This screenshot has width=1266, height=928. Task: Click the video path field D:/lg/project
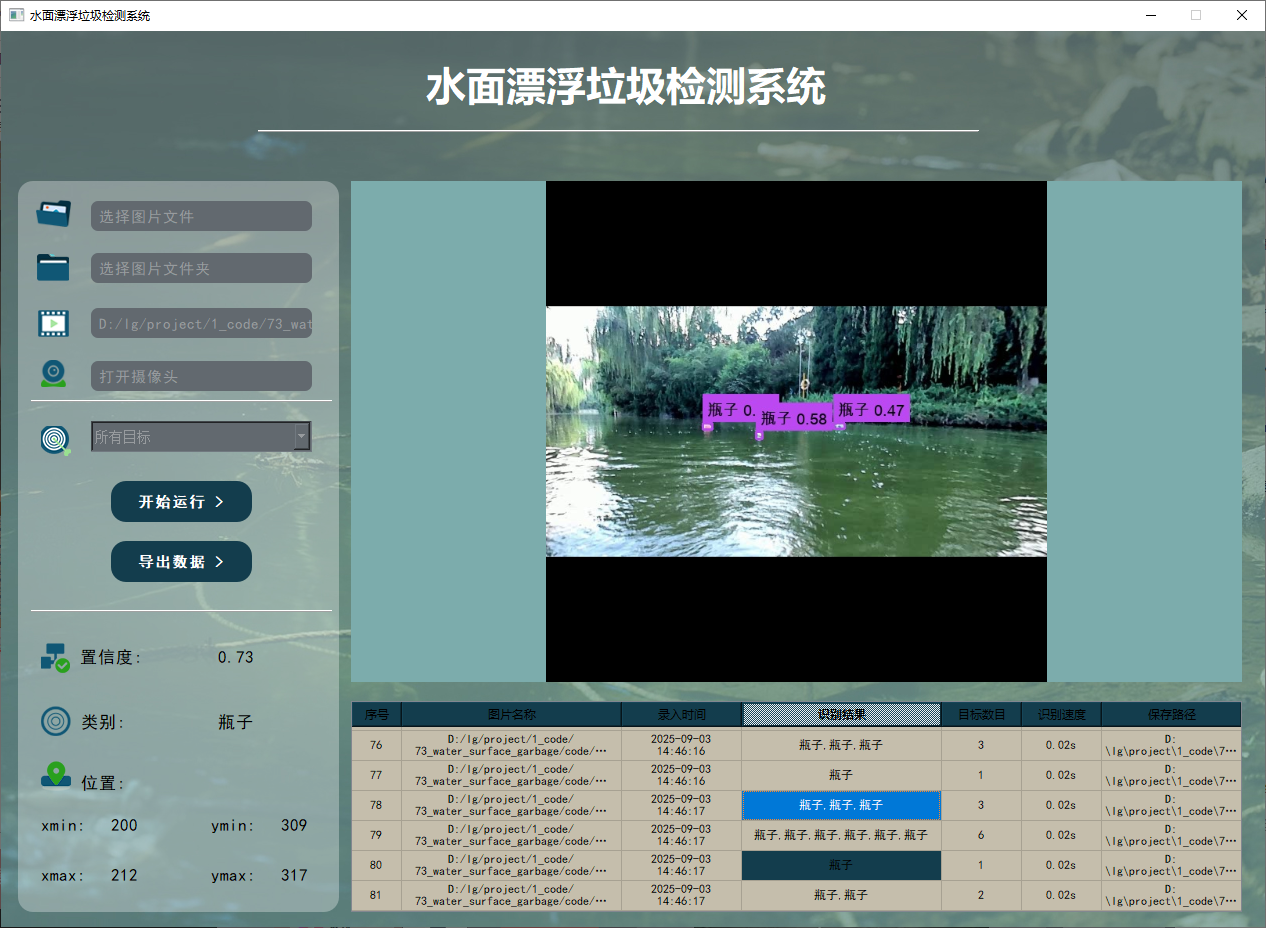[201, 323]
